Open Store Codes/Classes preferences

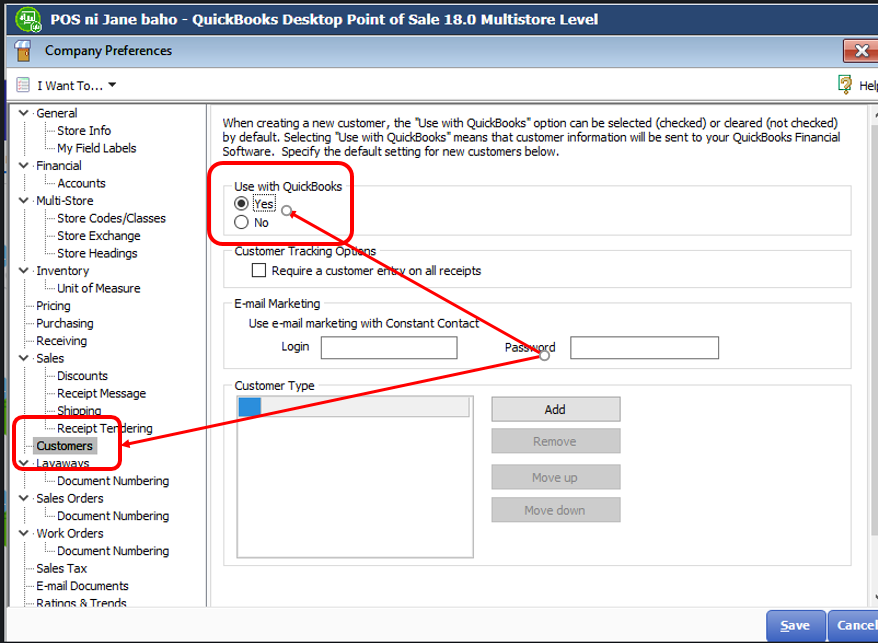point(111,218)
